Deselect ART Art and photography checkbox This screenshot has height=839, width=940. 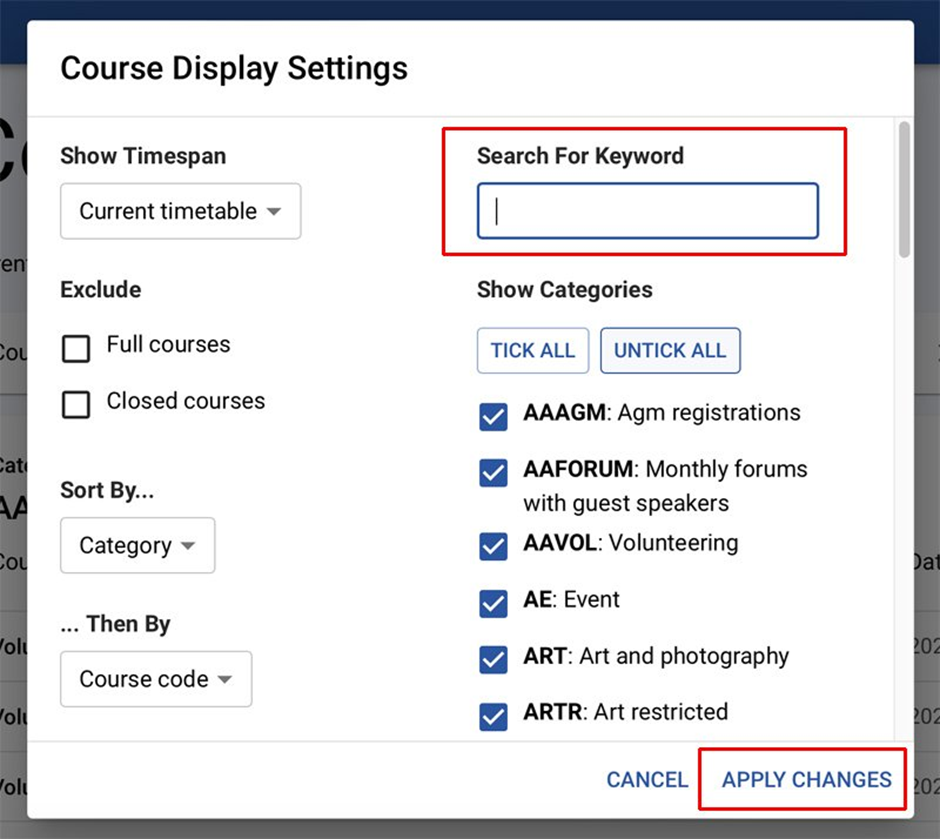[x=493, y=659]
